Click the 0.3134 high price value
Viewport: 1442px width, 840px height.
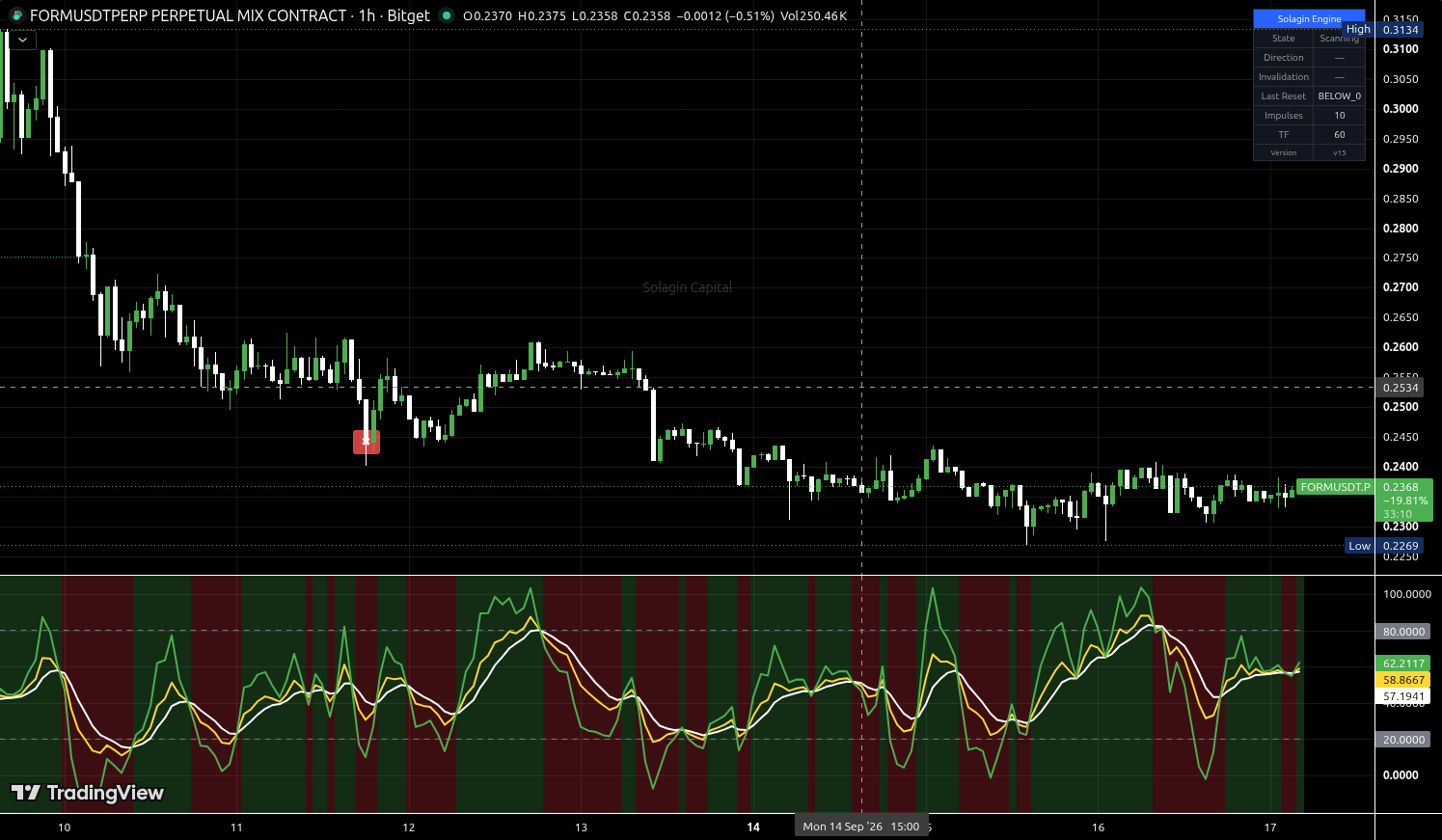[1401, 30]
